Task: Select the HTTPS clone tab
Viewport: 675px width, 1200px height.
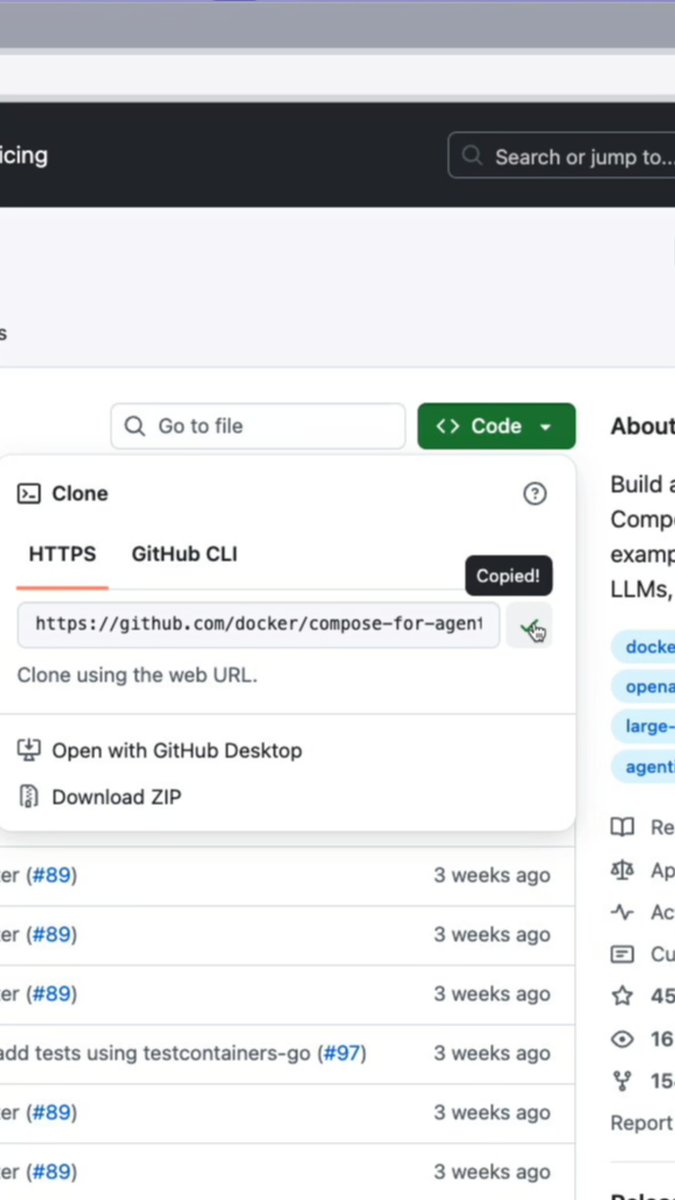Action: [x=62, y=554]
